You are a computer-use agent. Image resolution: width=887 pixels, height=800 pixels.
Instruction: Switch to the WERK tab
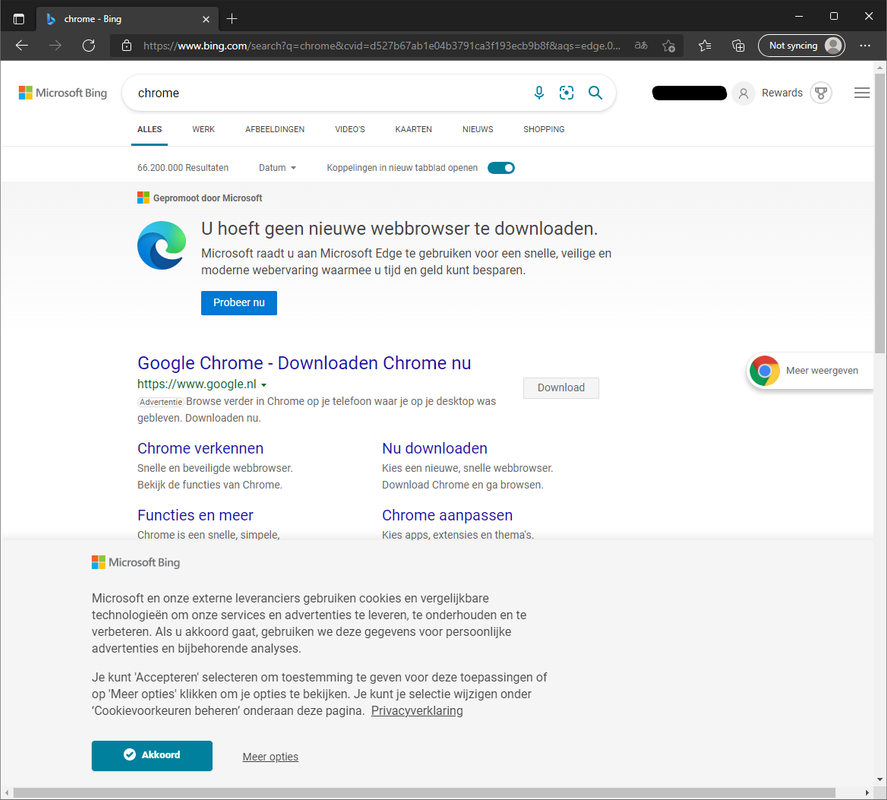[x=203, y=130]
